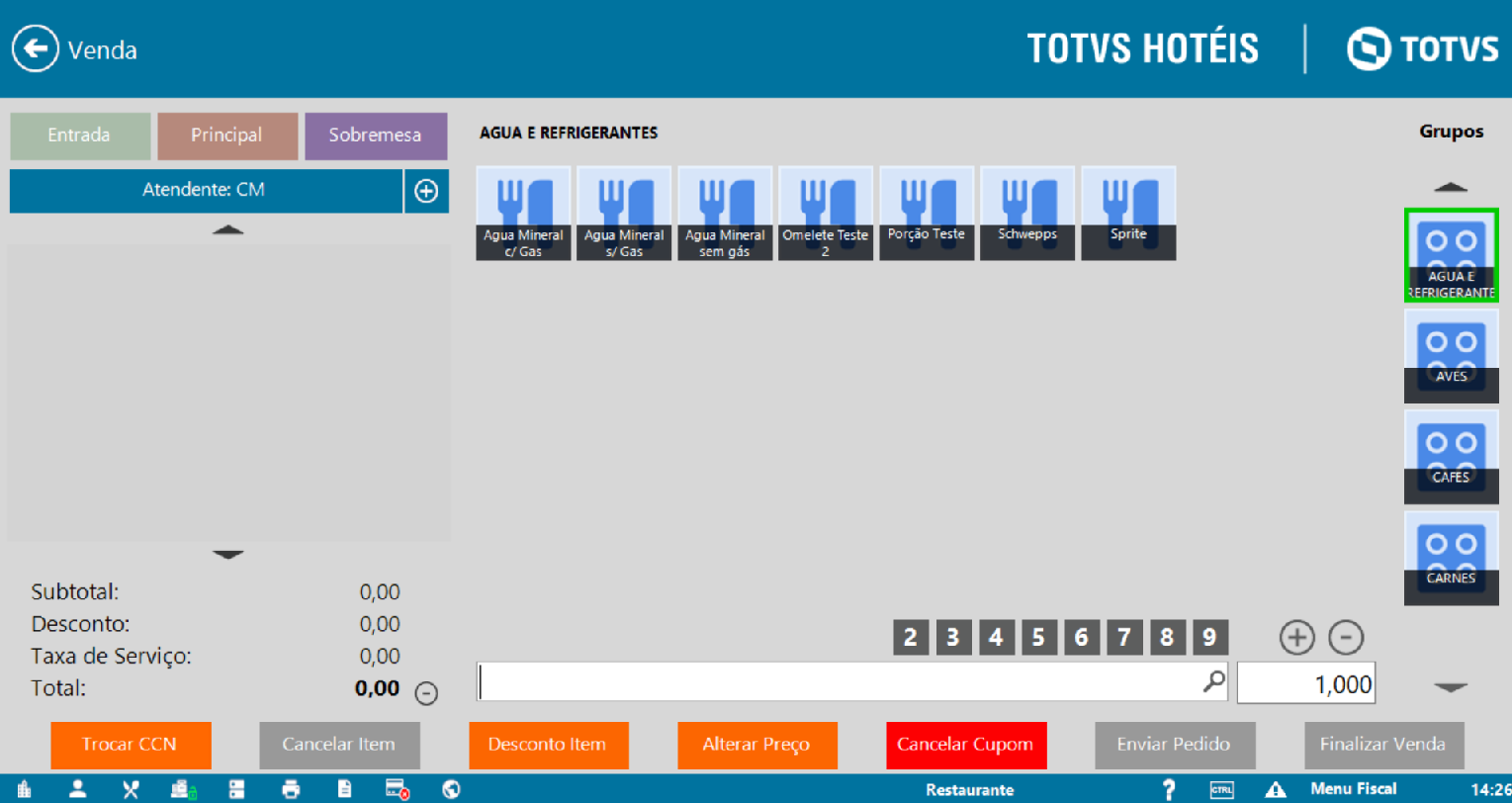Click the Alterar Preço button

tap(756, 745)
